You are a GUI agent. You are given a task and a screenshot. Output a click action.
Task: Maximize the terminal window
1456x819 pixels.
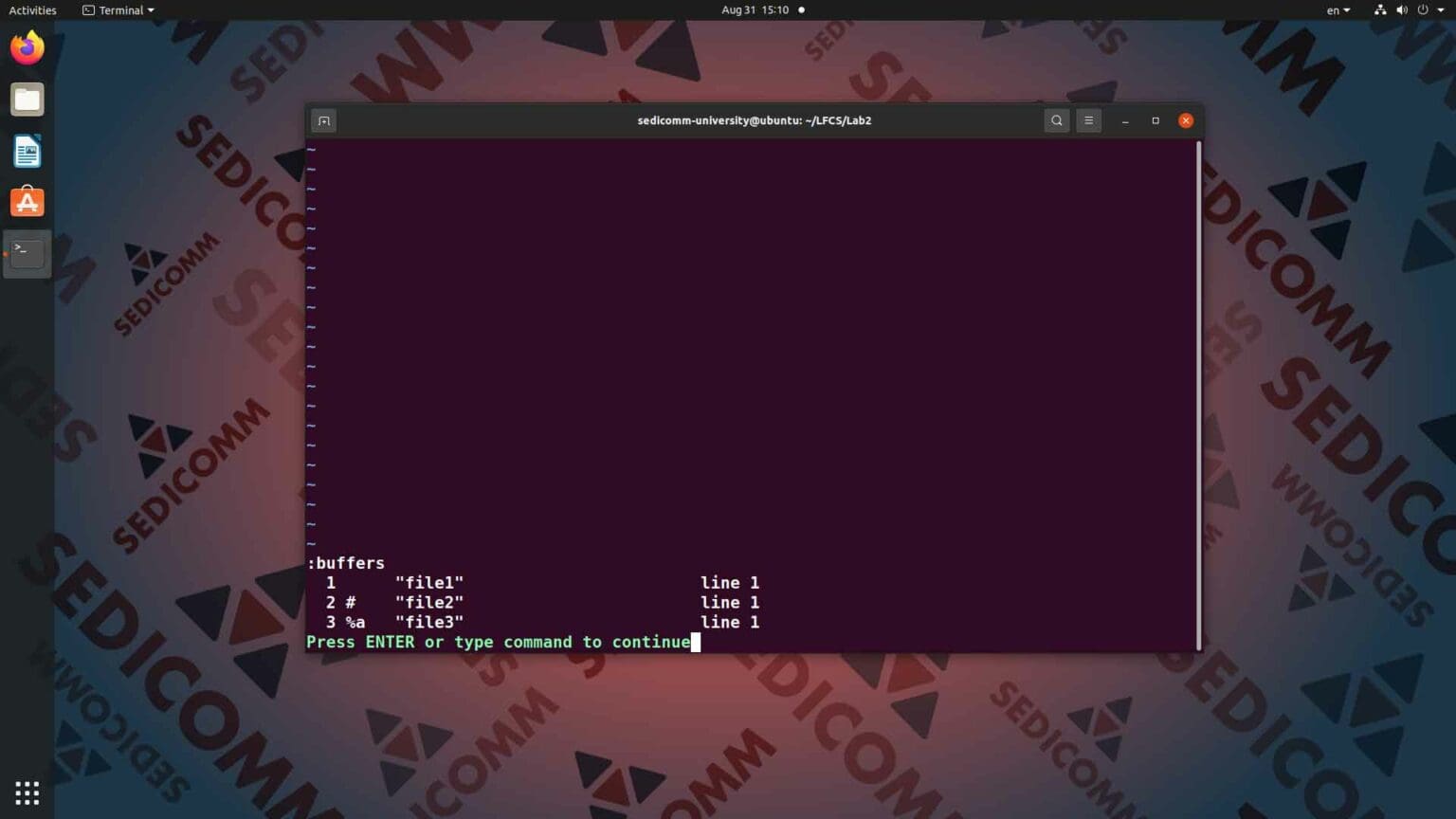click(1156, 120)
